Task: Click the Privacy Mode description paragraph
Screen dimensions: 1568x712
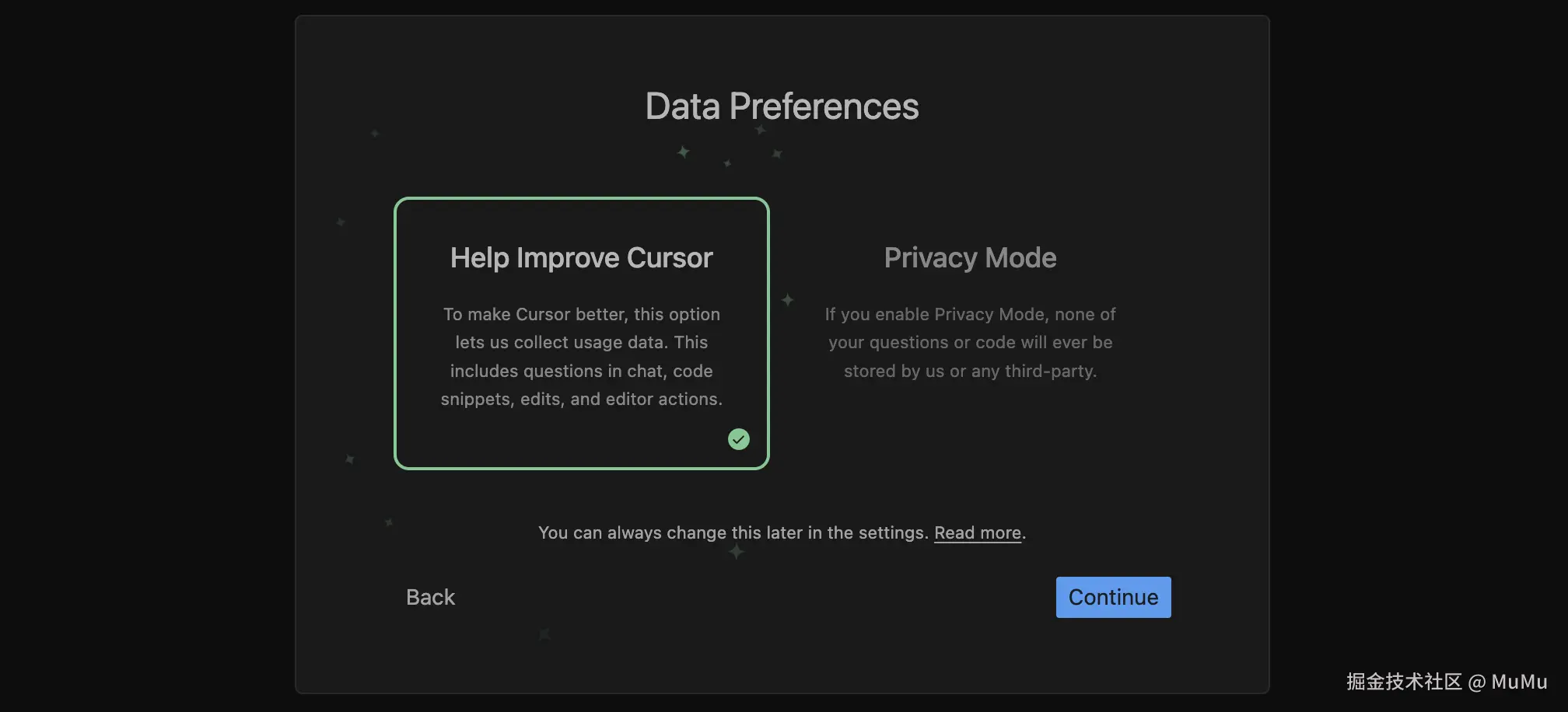Action: 970,342
